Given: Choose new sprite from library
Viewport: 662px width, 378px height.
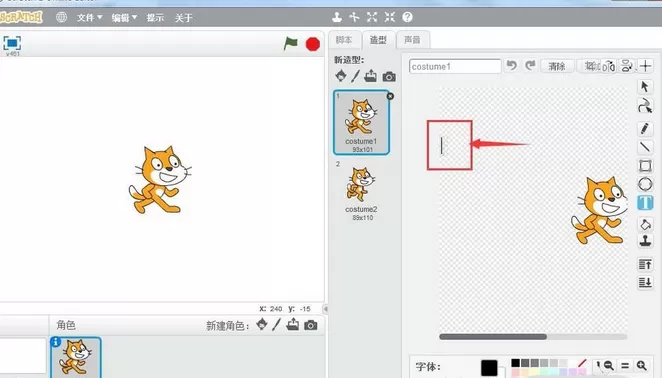Looking at the screenshot, I should 262,324.
